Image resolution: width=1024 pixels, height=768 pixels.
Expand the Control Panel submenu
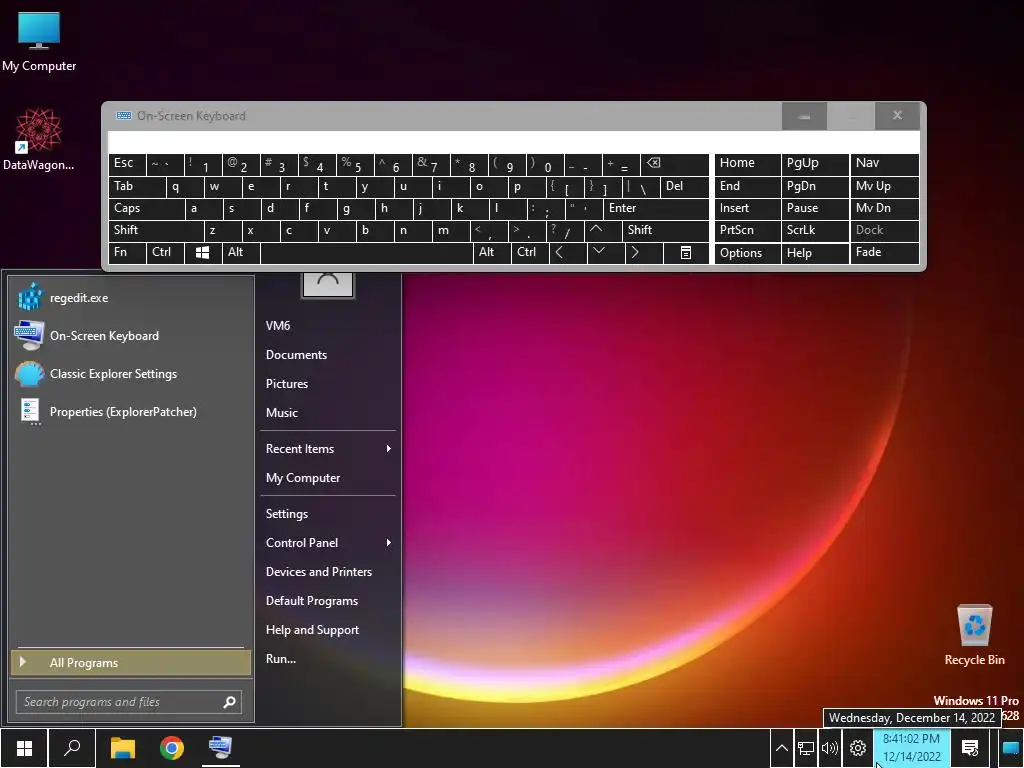(328, 543)
